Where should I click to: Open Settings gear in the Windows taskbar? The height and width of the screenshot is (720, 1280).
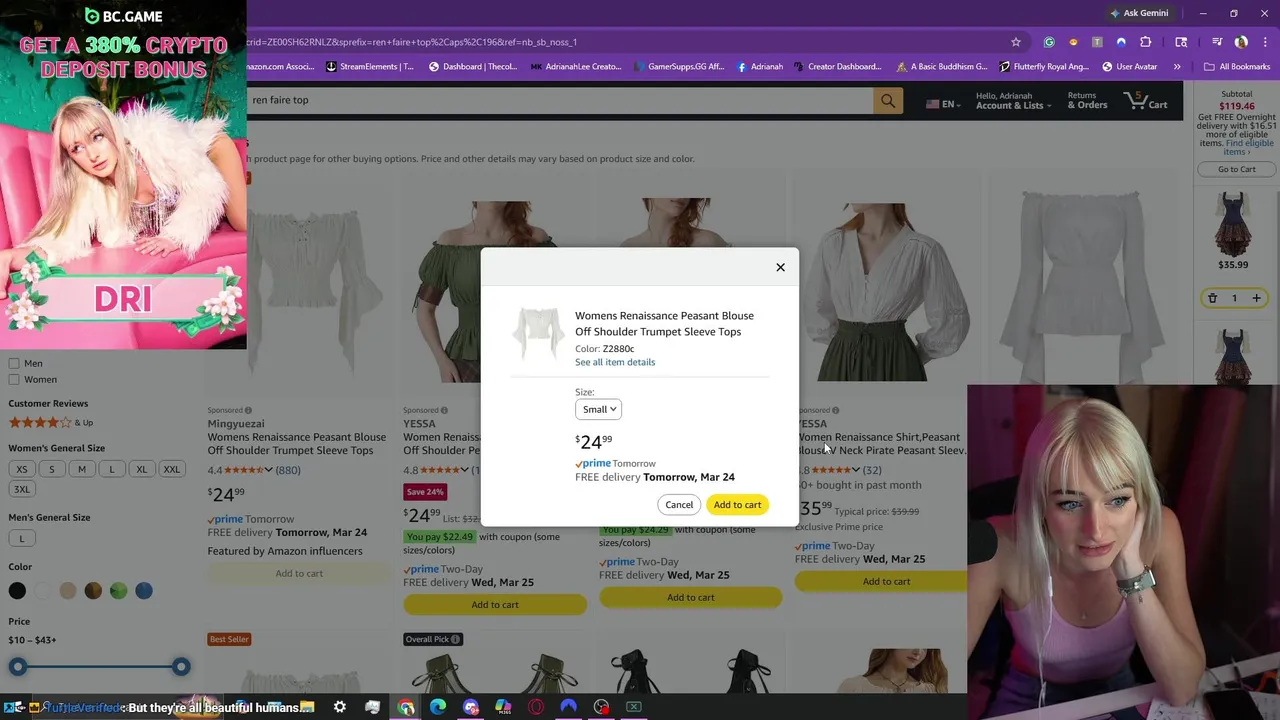point(340,707)
